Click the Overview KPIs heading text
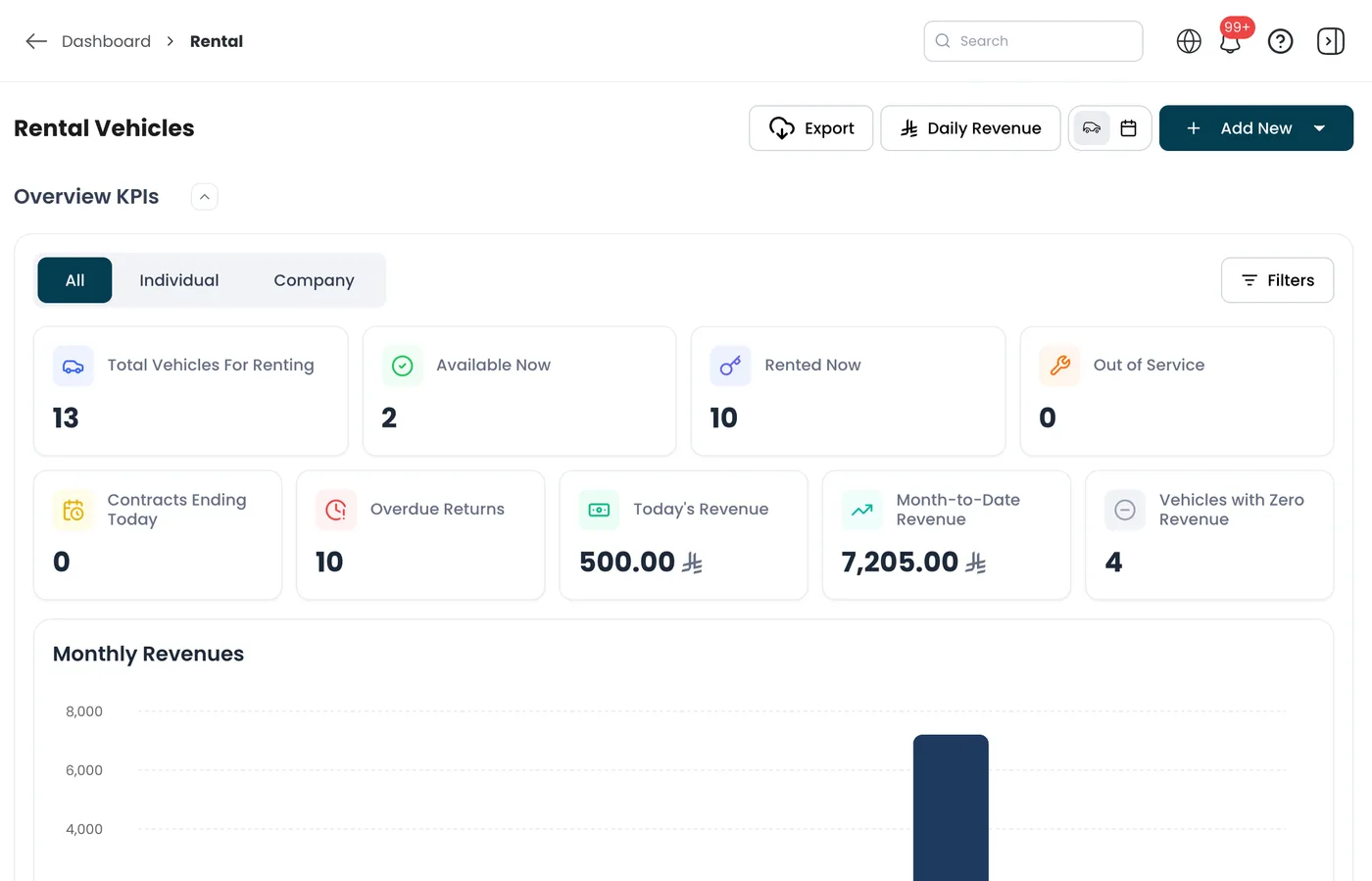 86,197
